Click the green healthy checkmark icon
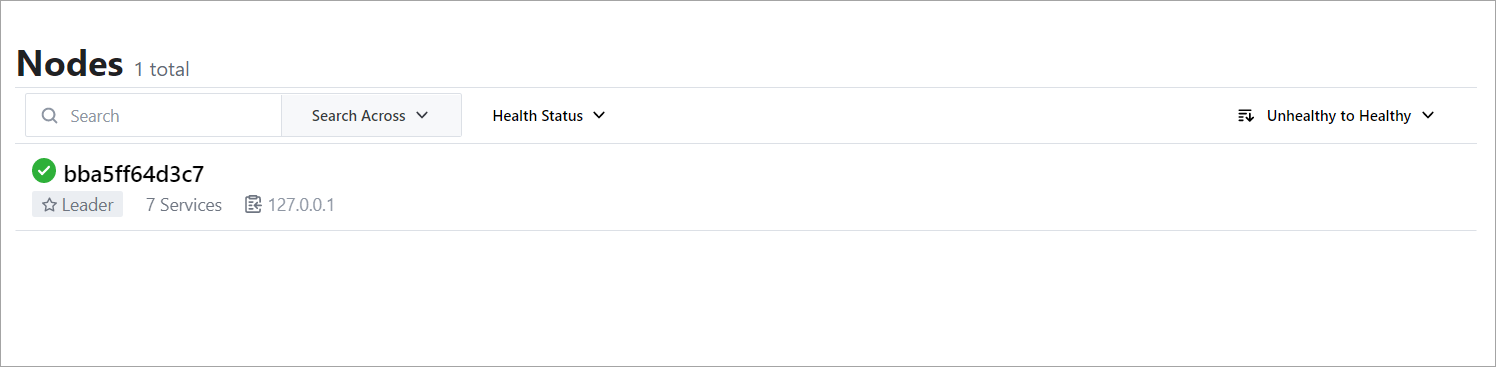Viewport: 1496px width, 367px height. pos(44,171)
